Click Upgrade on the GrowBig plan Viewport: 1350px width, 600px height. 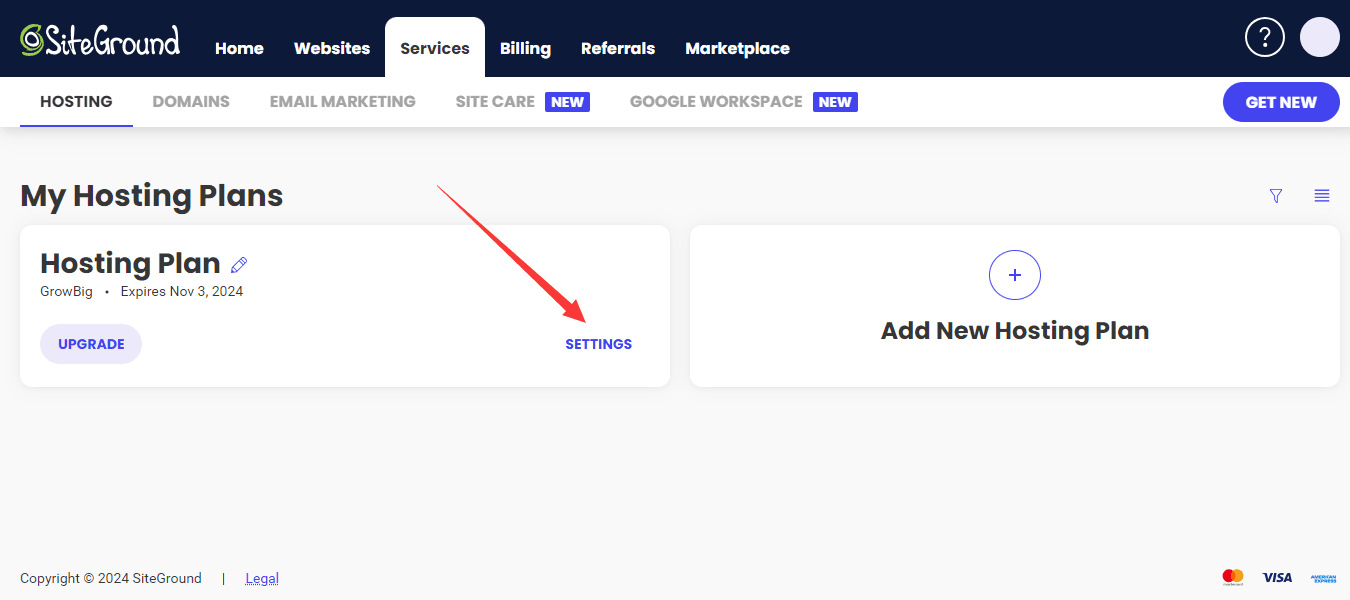(x=91, y=344)
